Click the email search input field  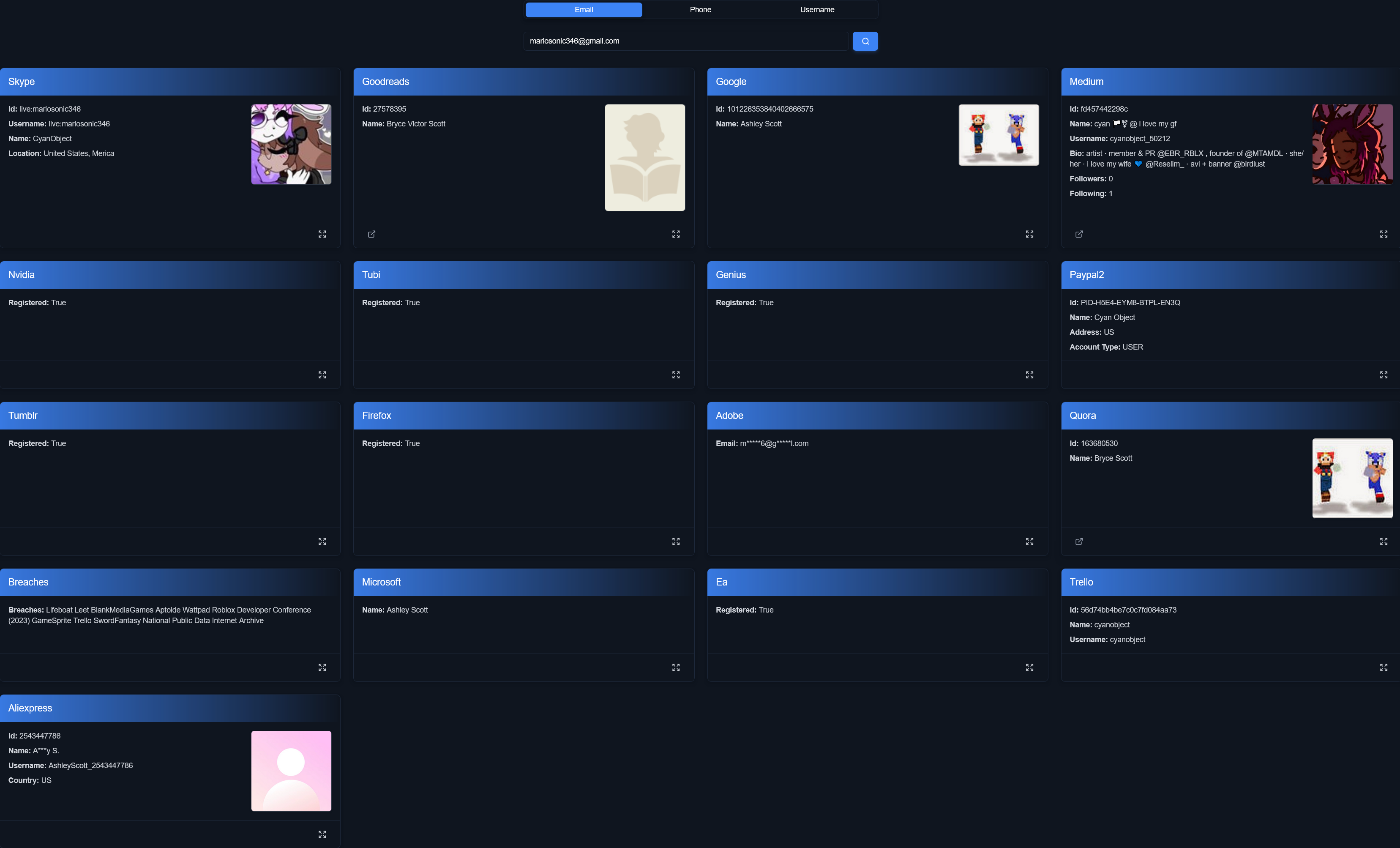click(686, 41)
